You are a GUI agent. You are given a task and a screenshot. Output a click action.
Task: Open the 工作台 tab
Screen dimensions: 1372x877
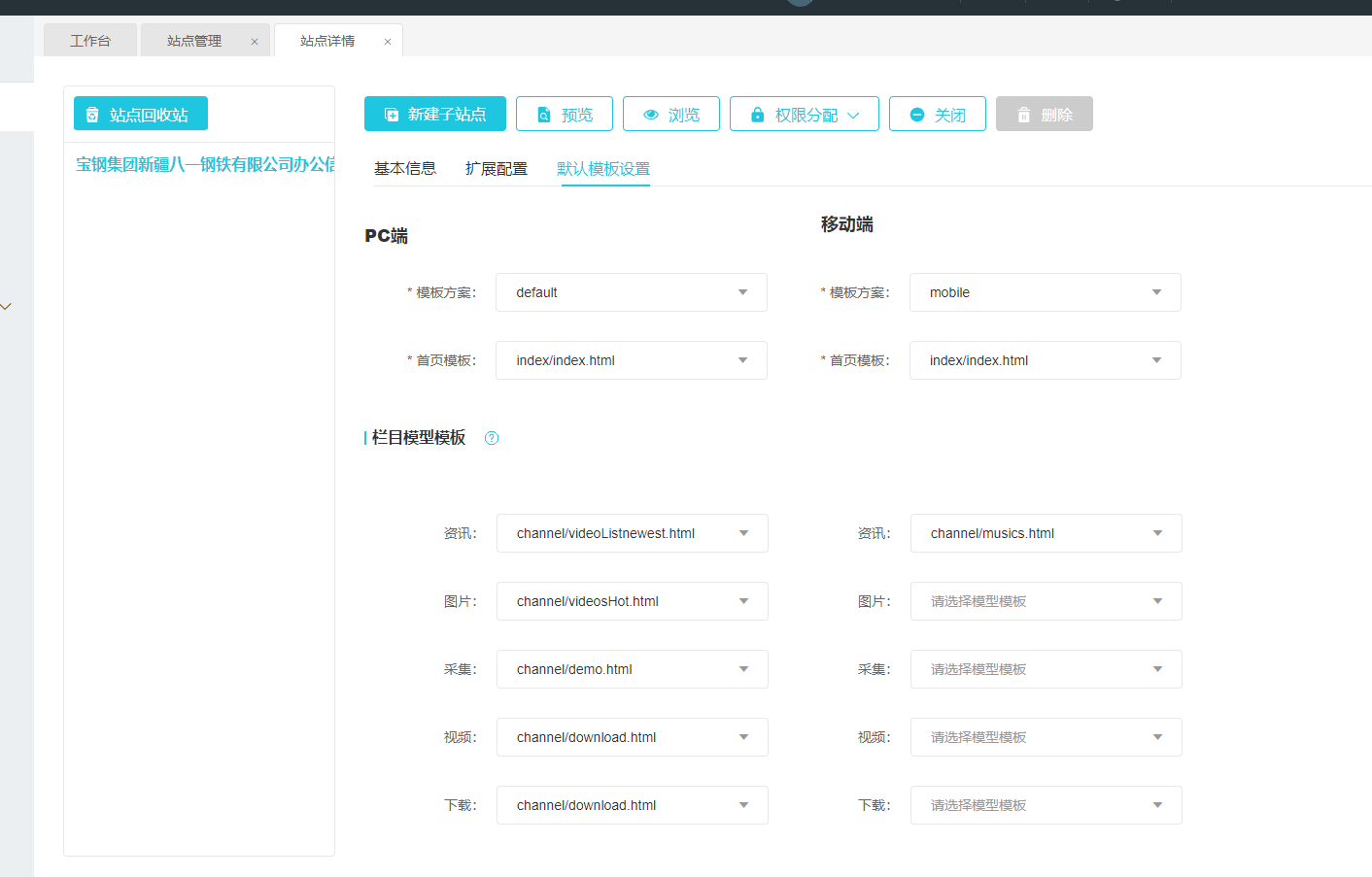click(x=90, y=41)
